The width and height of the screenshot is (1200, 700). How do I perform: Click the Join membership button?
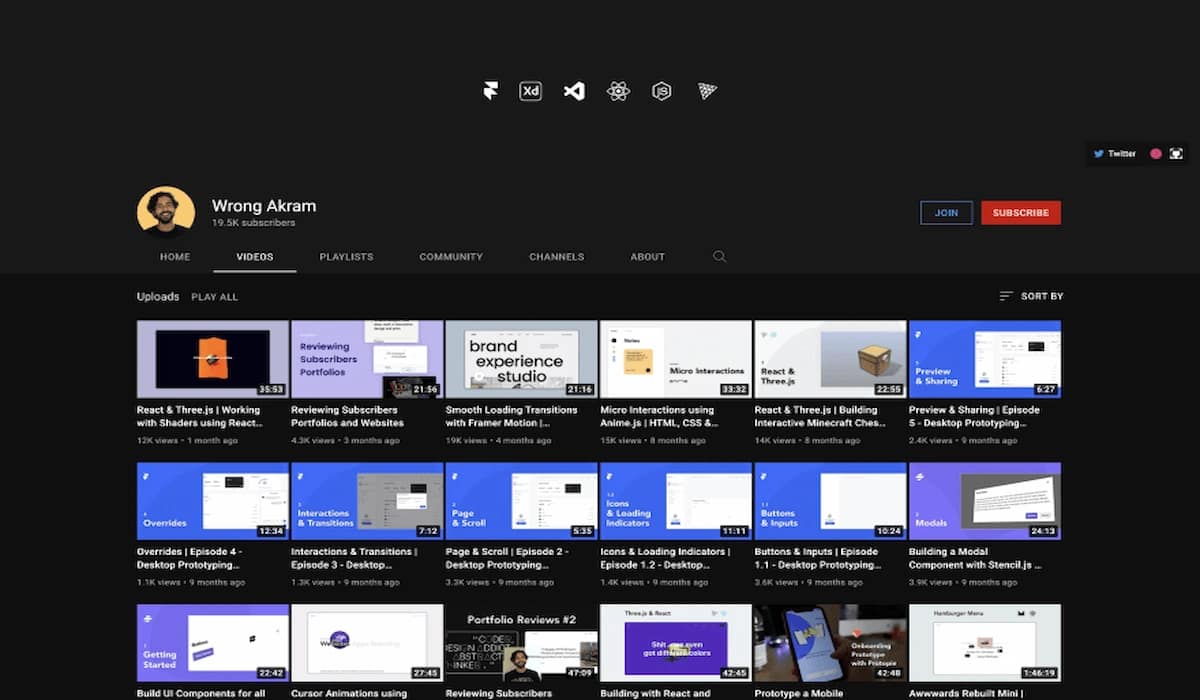tap(946, 213)
